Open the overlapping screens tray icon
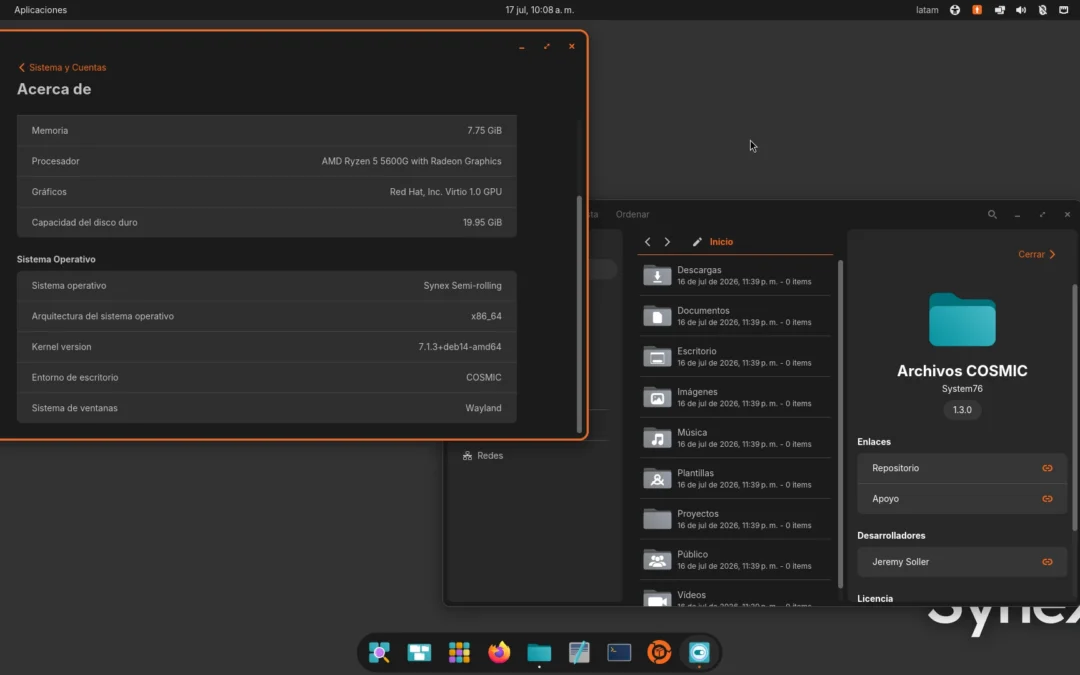Viewport: 1080px width, 675px height. 999,10
